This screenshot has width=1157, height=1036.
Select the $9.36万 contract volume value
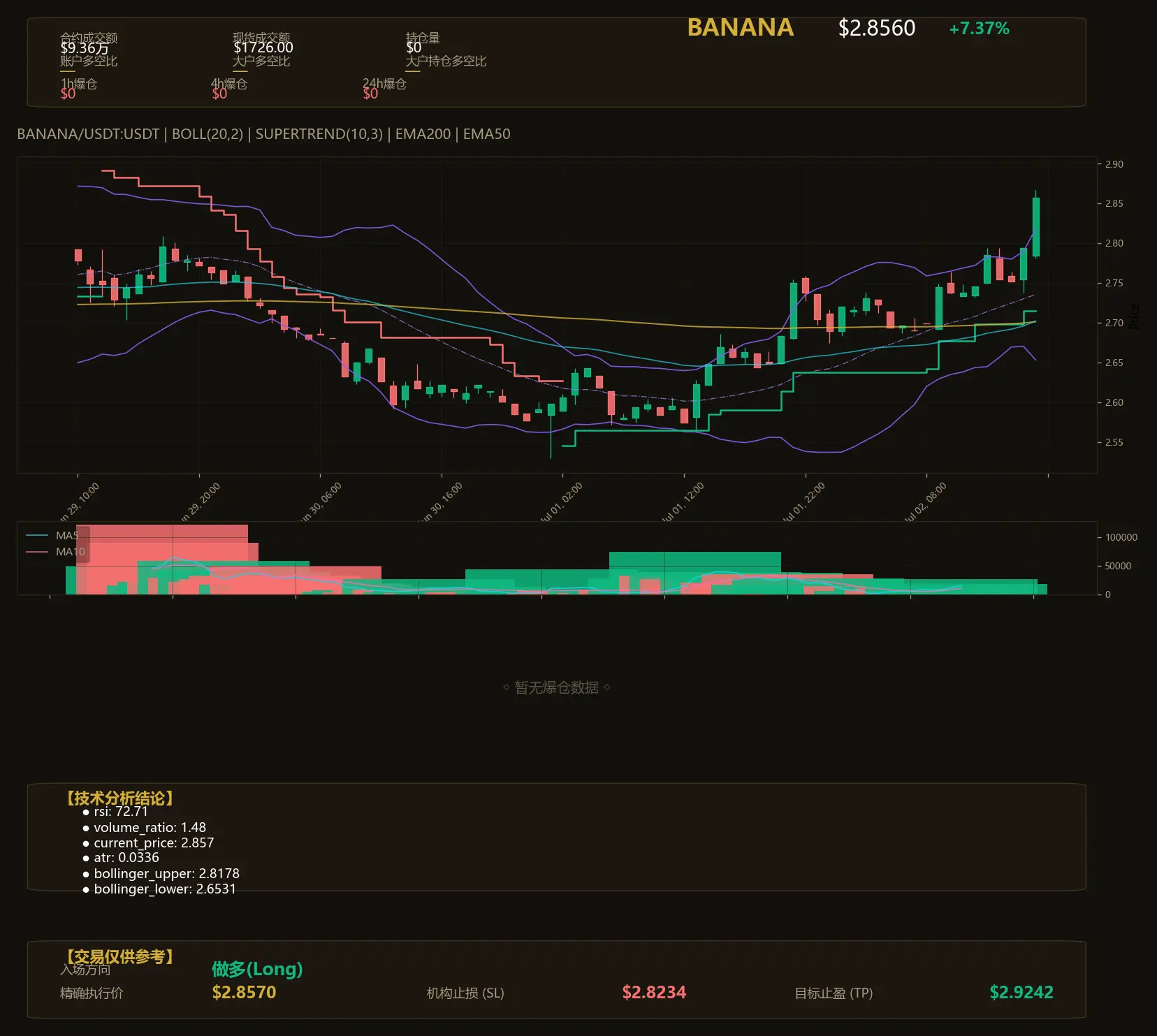click(85, 48)
